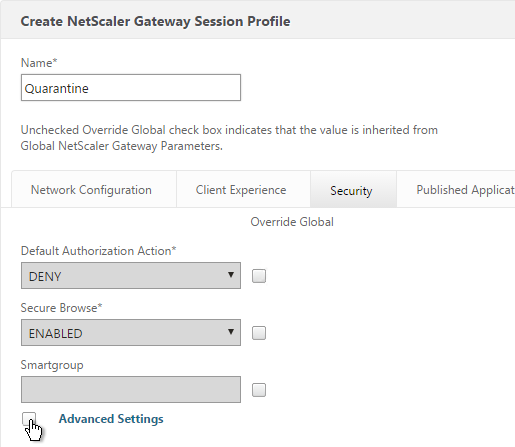Toggle the Advanced Settings checkbox
The width and height of the screenshot is (515, 447).
(29, 419)
